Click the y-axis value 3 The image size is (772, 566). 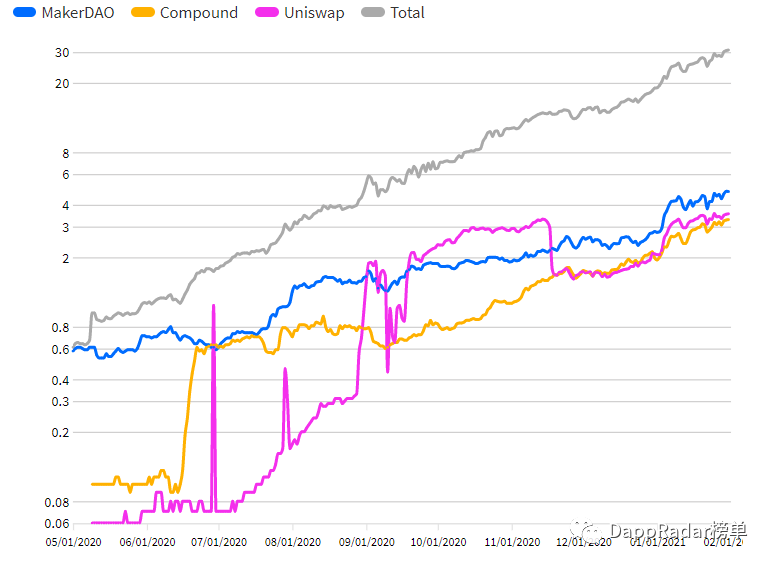(x=65, y=228)
